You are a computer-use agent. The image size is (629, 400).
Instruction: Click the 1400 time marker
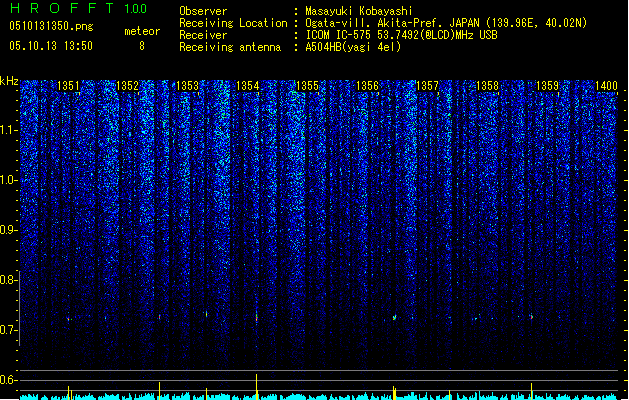pos(607,86)
